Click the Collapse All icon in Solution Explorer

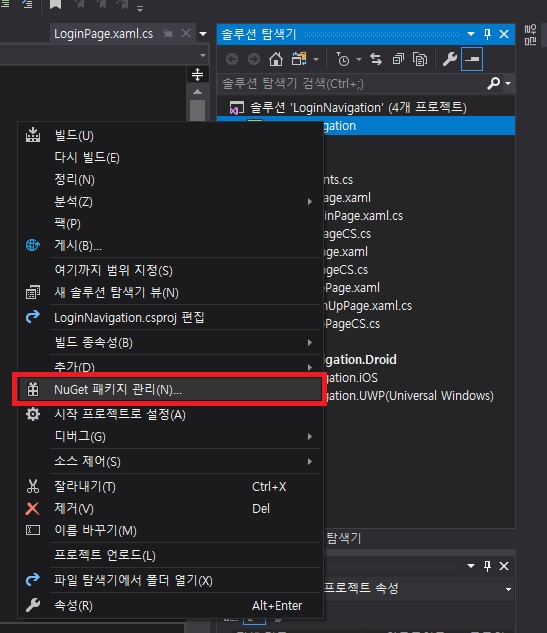pos(398,59)
